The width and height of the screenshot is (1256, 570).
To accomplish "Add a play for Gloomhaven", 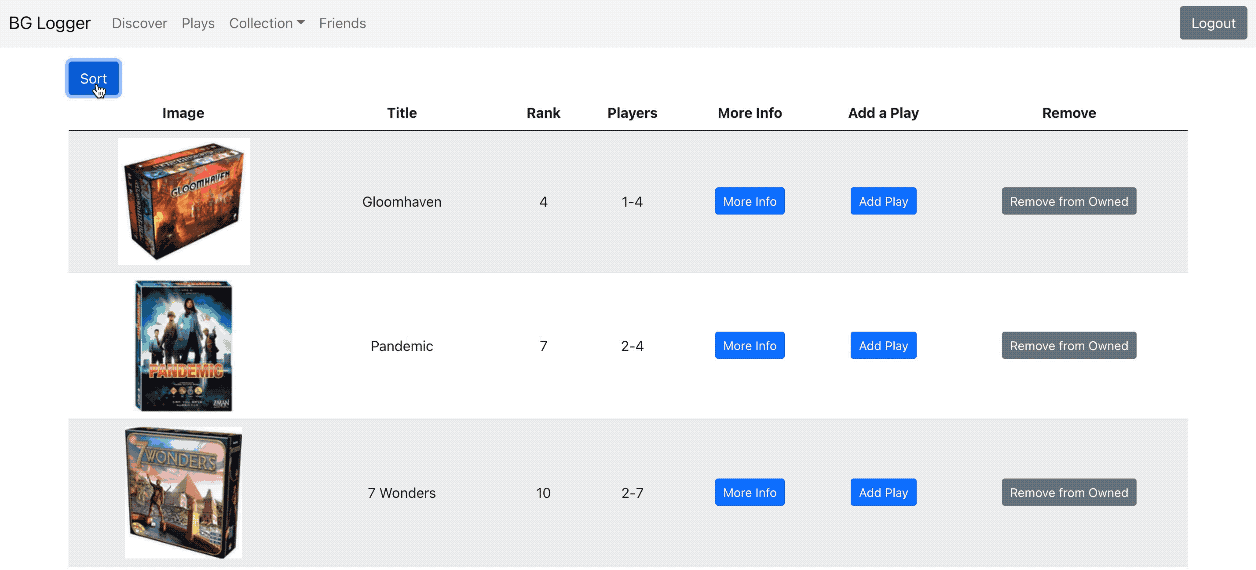I will click(883, 201).
